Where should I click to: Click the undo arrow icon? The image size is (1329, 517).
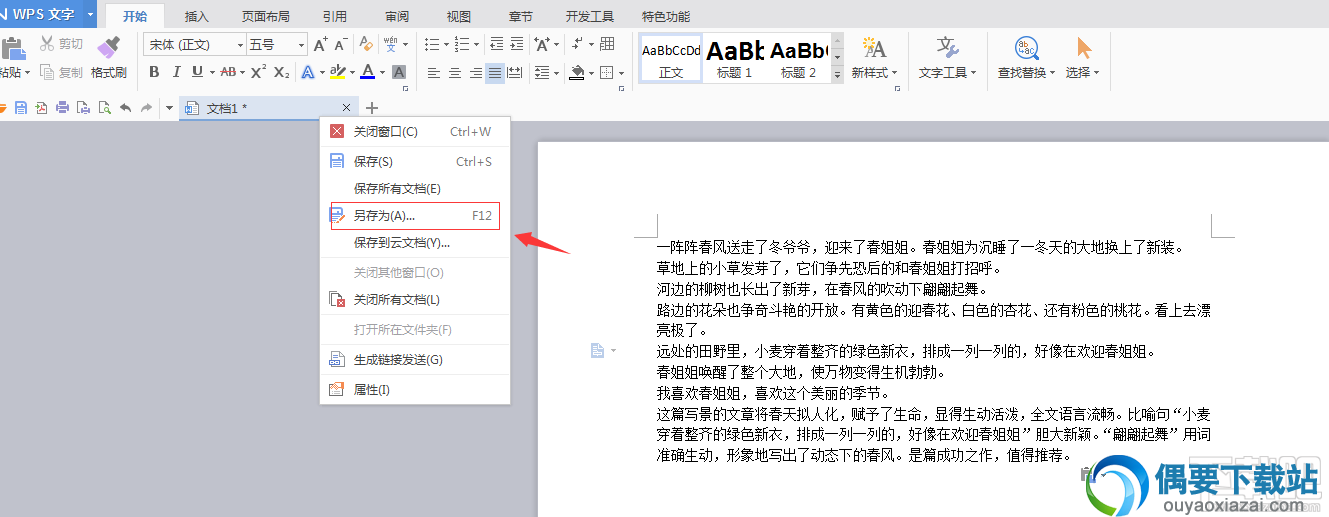pos(125,108)
